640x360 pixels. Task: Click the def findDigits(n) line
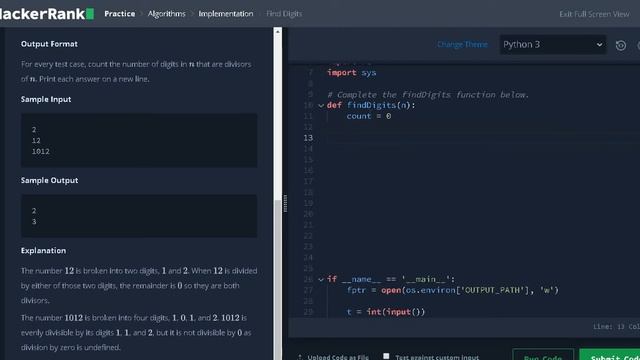[x=371, y=105]
